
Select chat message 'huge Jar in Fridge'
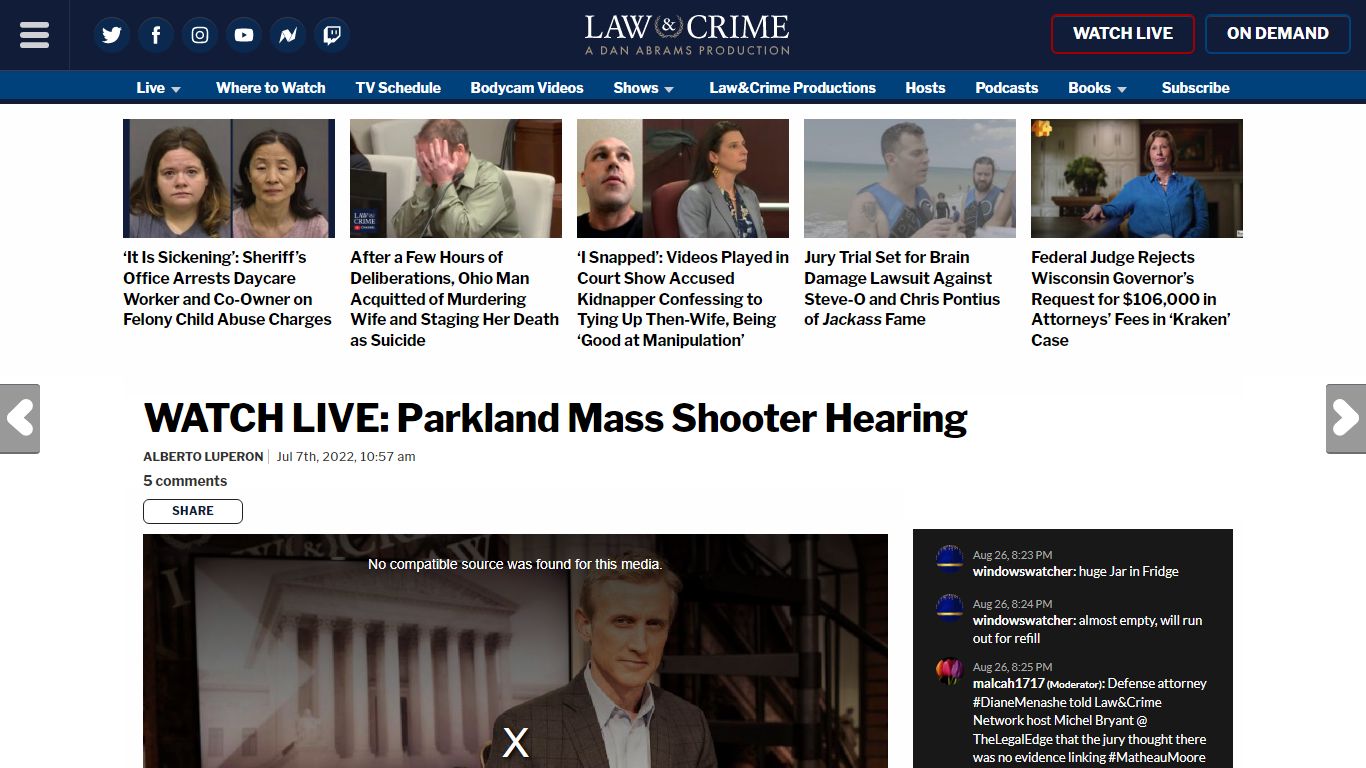click(1130, 572)
